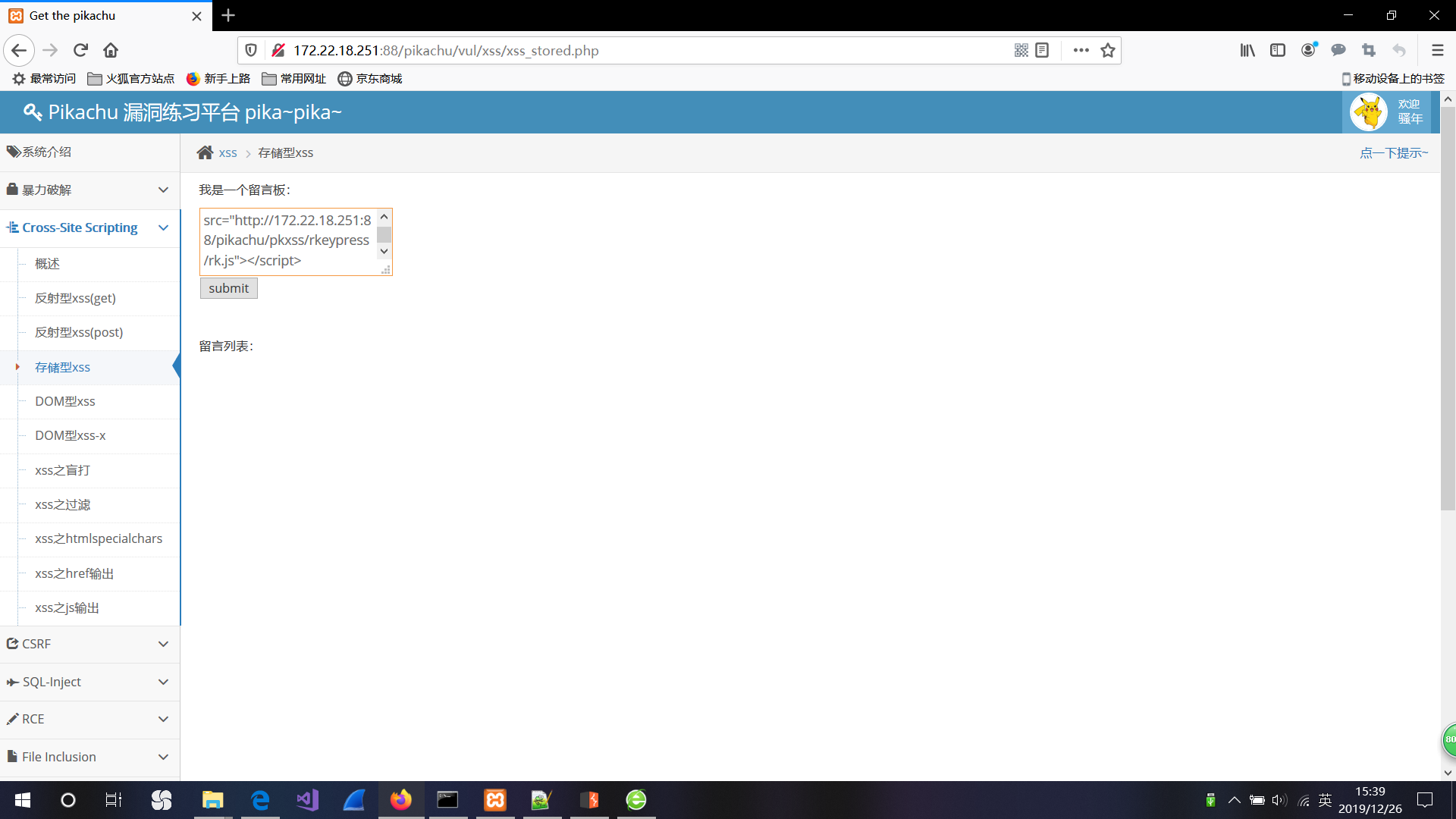Image resolution: width=1456 pixels, height=819 pixels.
Task: Open Firefox hamburger menu
Action: (x=1437, y=50)
